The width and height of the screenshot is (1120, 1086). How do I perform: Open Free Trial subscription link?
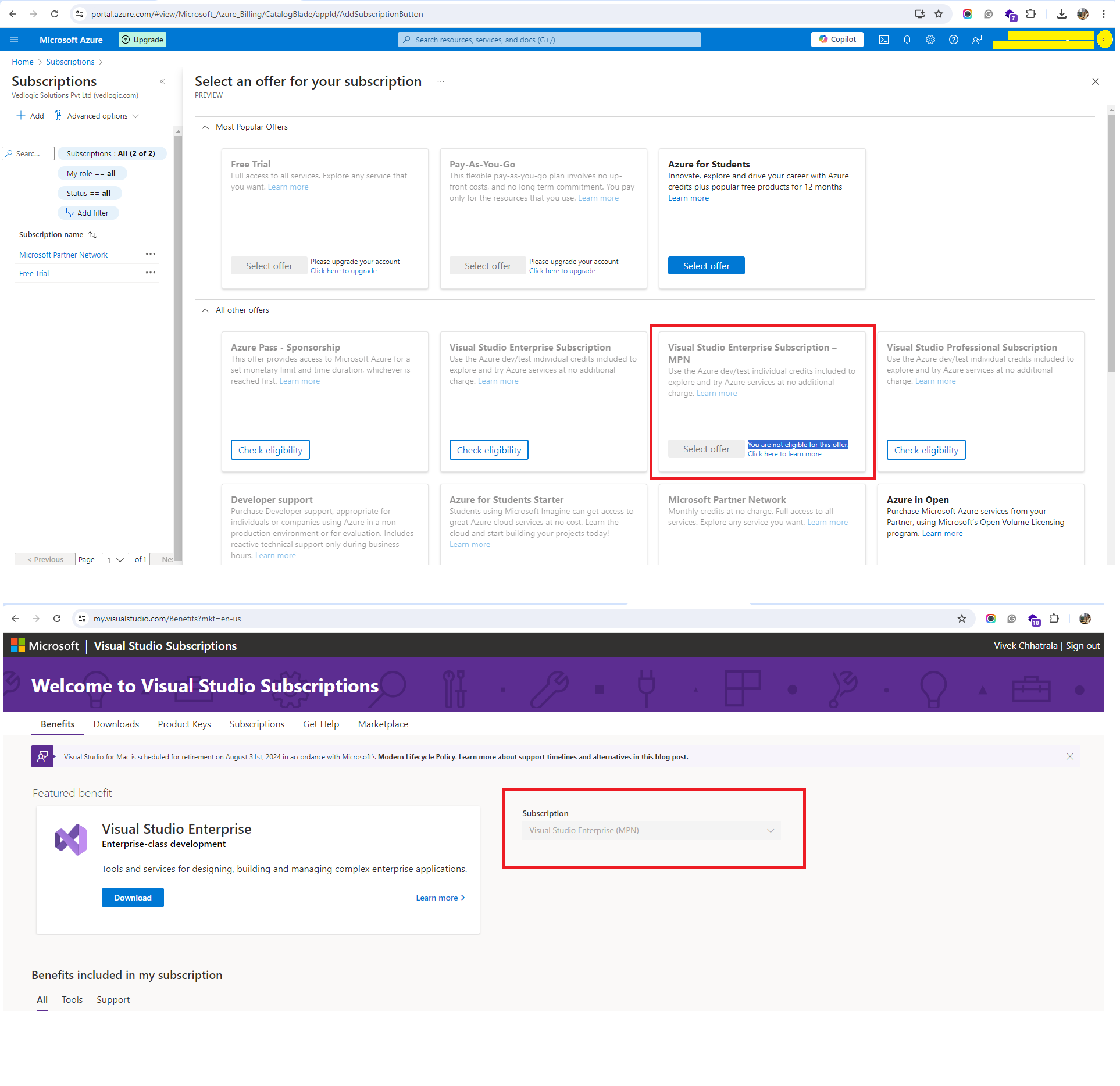tap(34, 273)
